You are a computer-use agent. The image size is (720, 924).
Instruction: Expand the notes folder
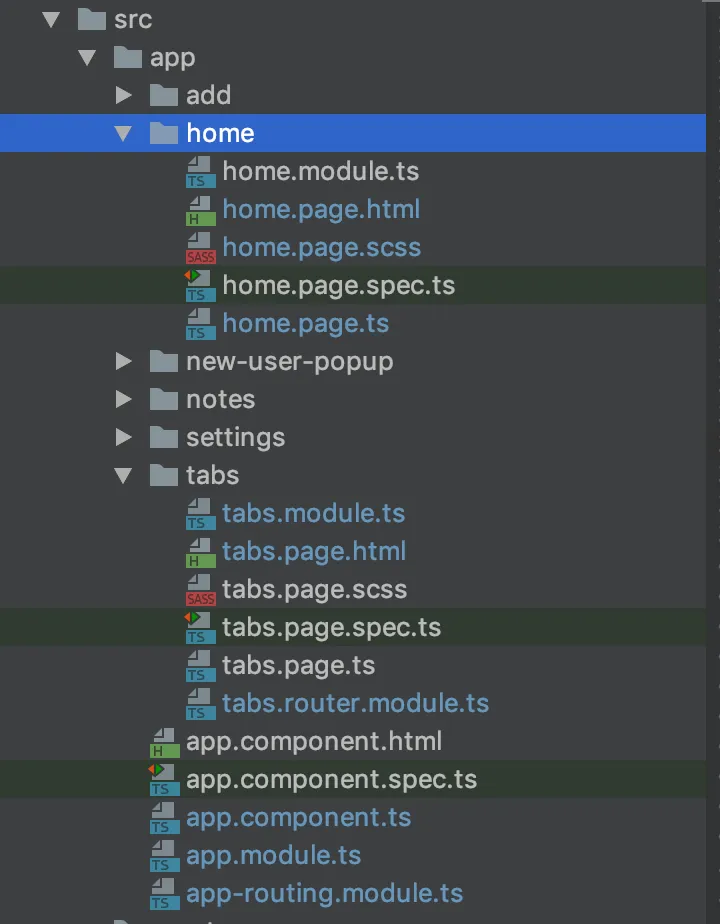click(x=124, y=400)
